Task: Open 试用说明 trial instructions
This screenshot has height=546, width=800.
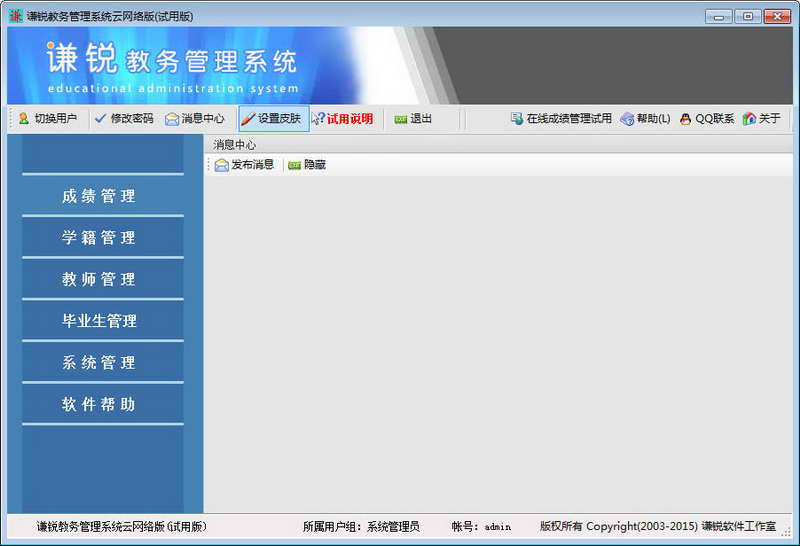Action: pos(342,119)
